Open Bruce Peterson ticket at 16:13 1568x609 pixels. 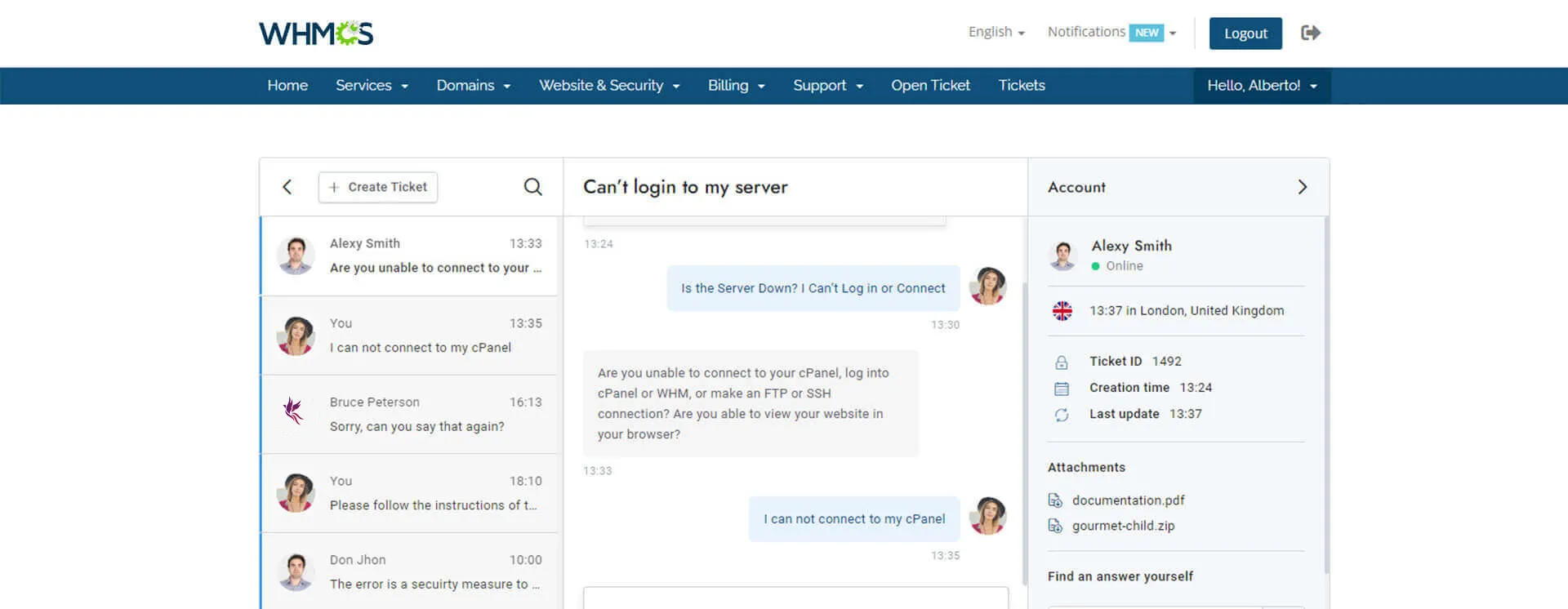coord(409,415)
